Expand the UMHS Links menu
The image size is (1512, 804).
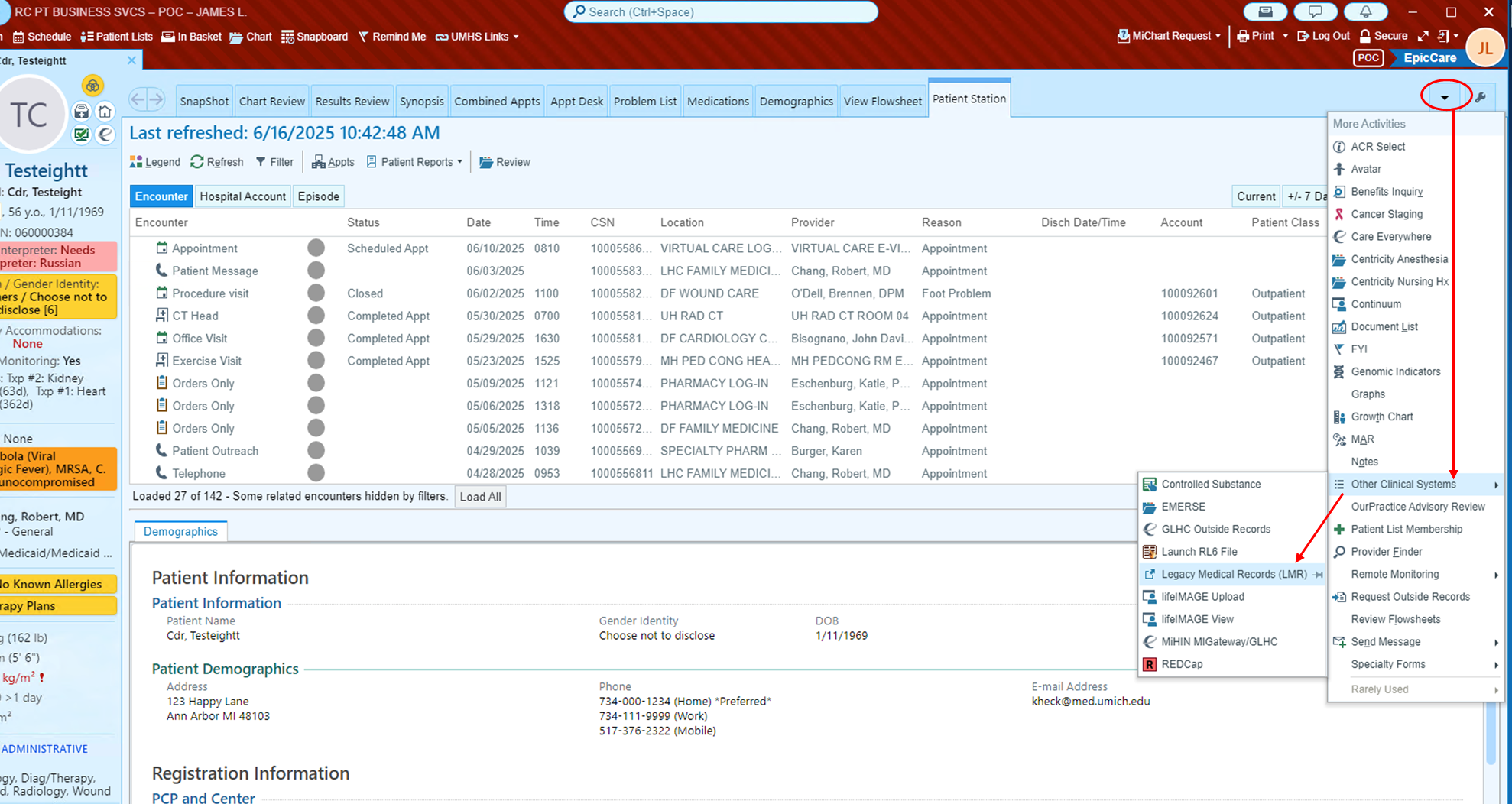click(479, 37)
